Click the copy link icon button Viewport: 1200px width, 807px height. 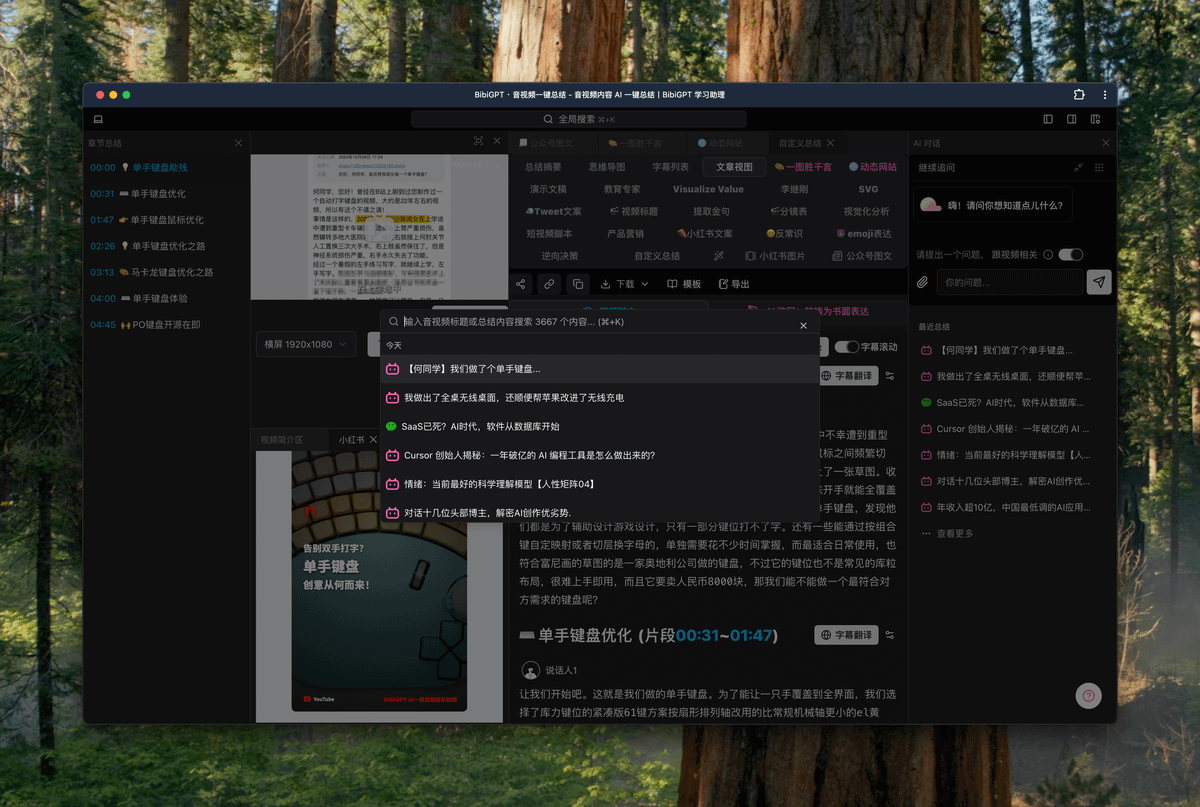pos(549,284)
